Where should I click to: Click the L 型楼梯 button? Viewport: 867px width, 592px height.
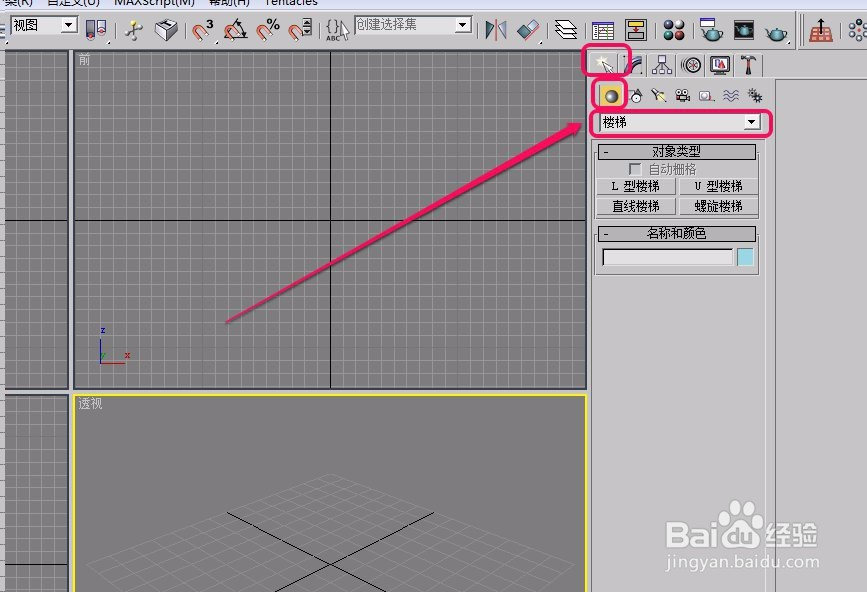coord(636,186)
